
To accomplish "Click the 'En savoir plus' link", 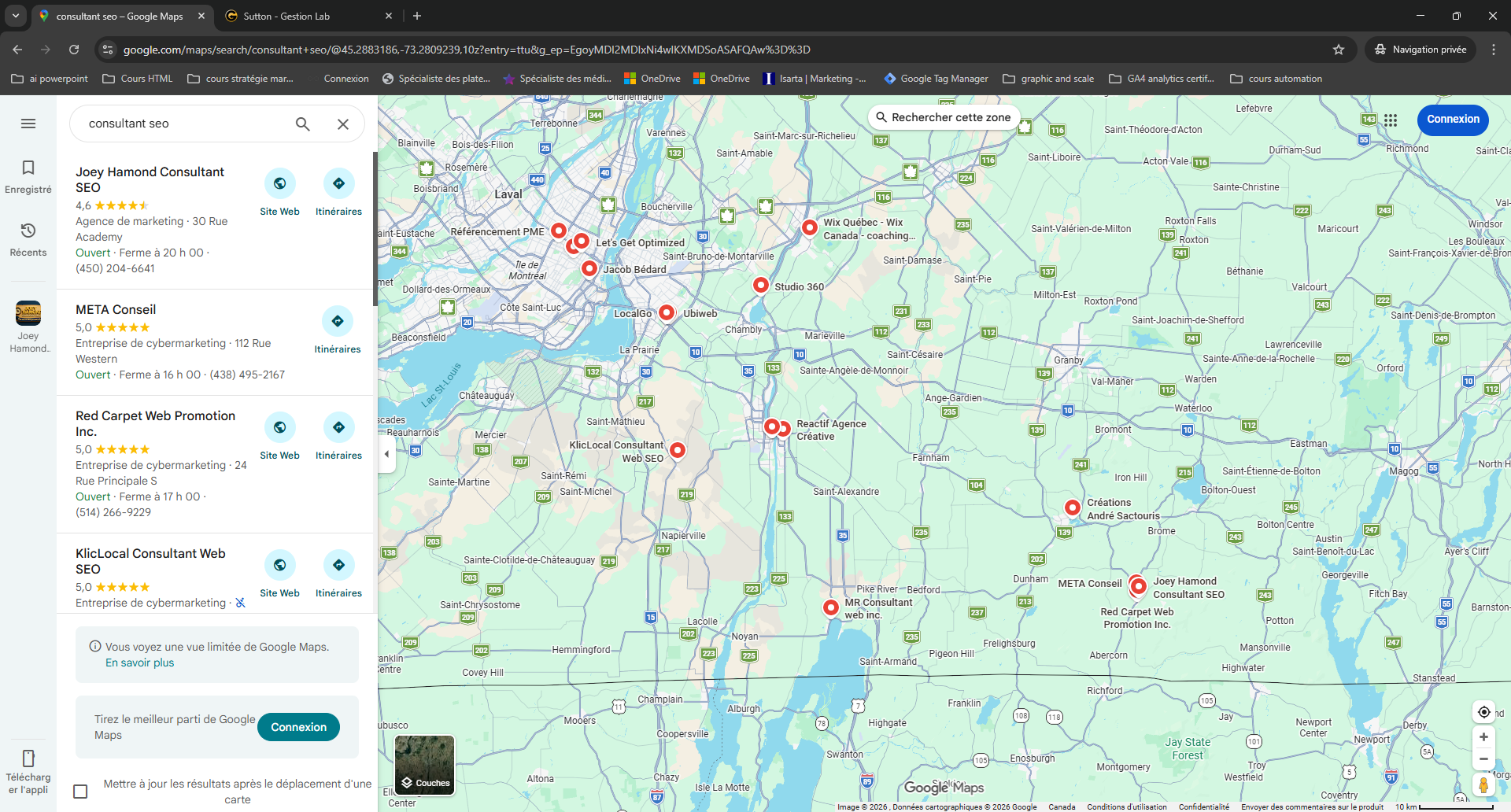I will (139, 662).
